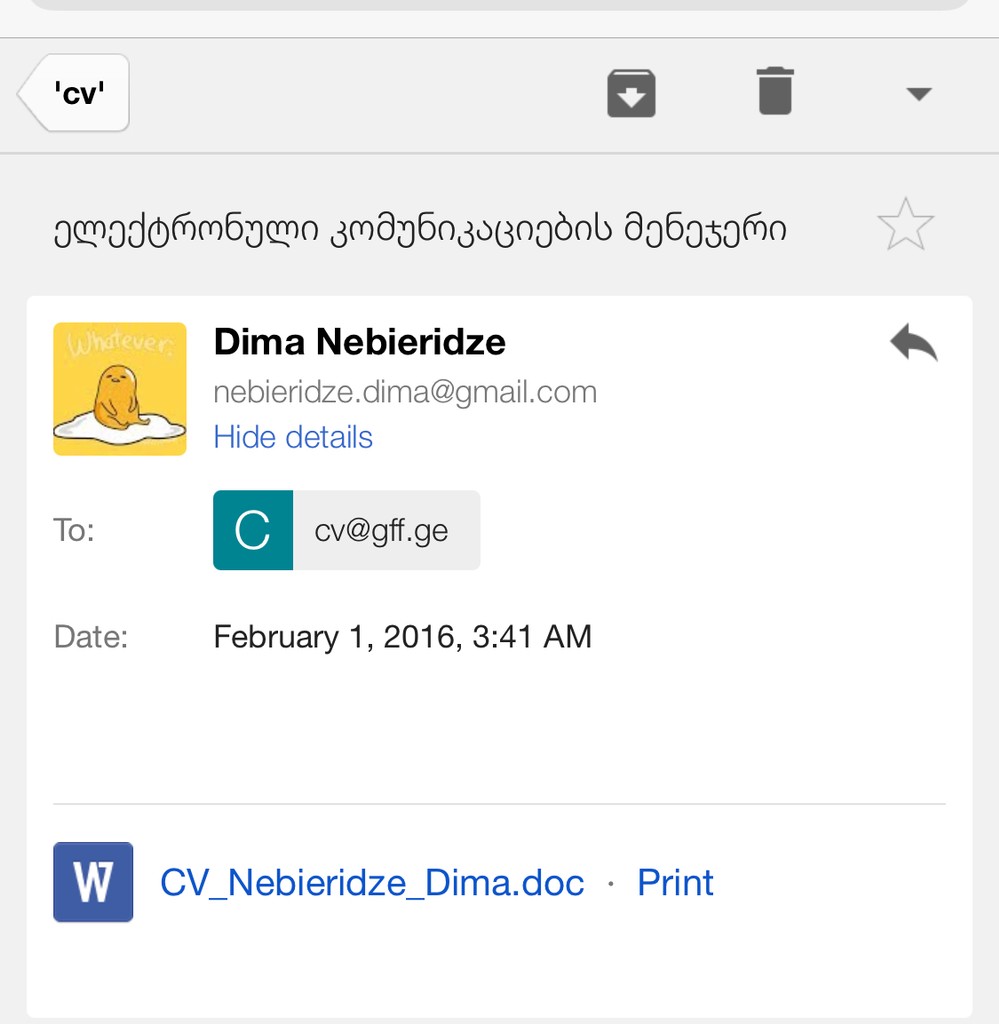Go back to the 'cv' search results
This screenshot has height=1024, width=999.
74,93
